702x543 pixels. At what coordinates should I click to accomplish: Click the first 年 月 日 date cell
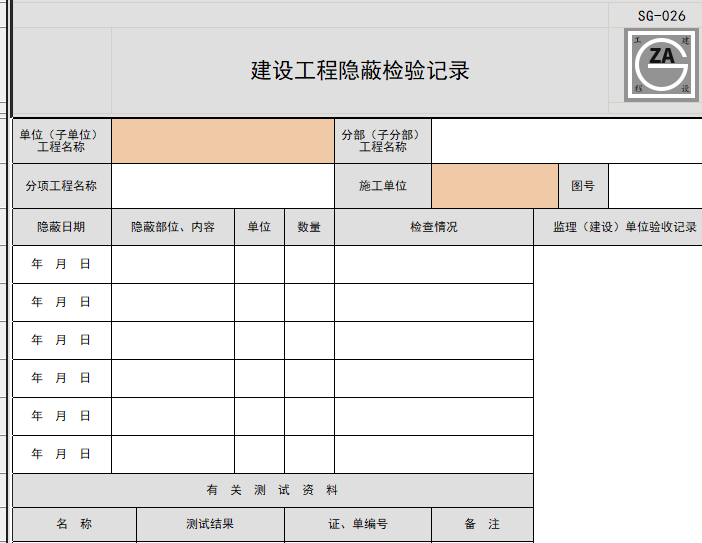coord(62,264)
